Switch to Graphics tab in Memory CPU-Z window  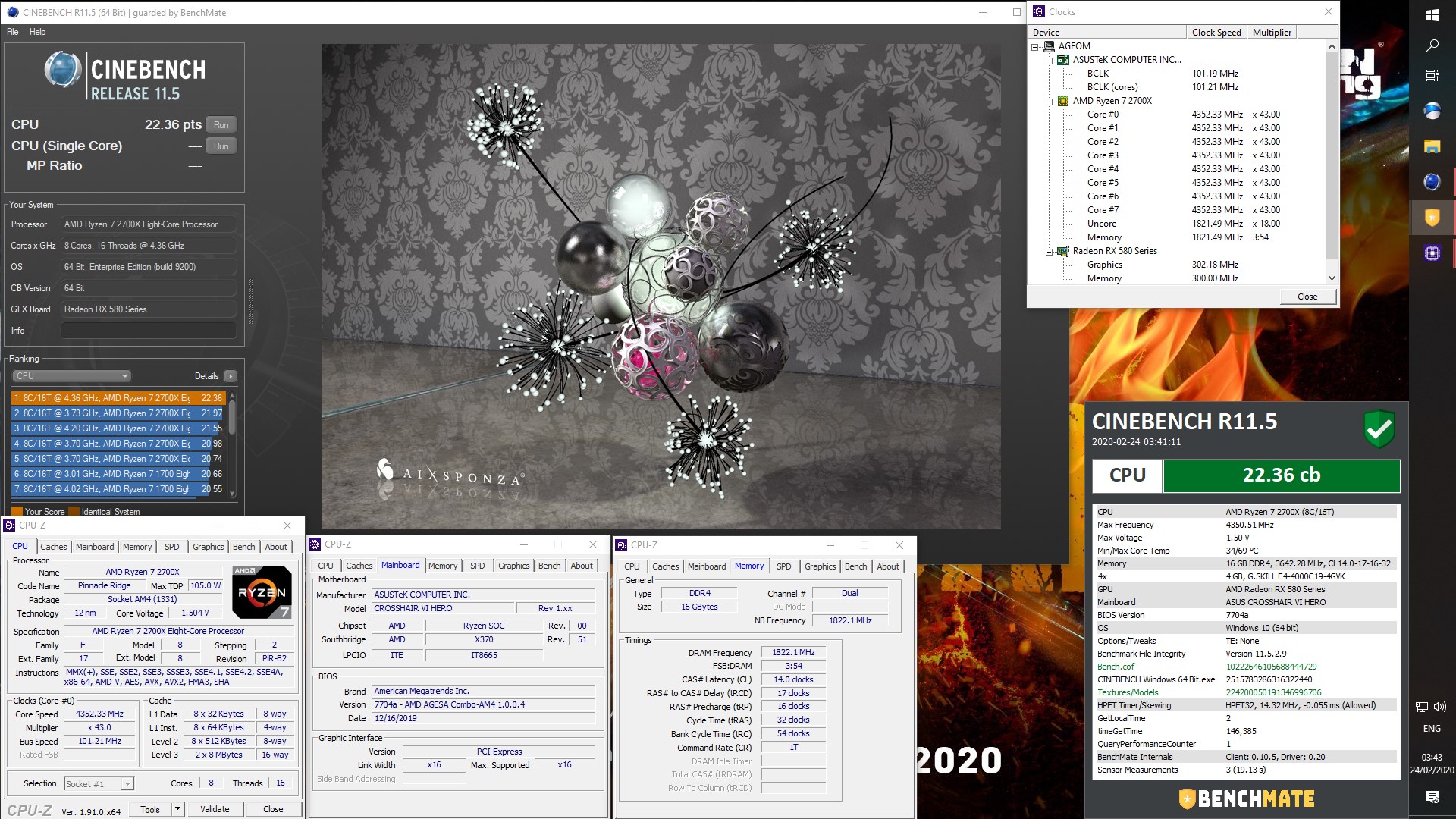tap(820, 566)
